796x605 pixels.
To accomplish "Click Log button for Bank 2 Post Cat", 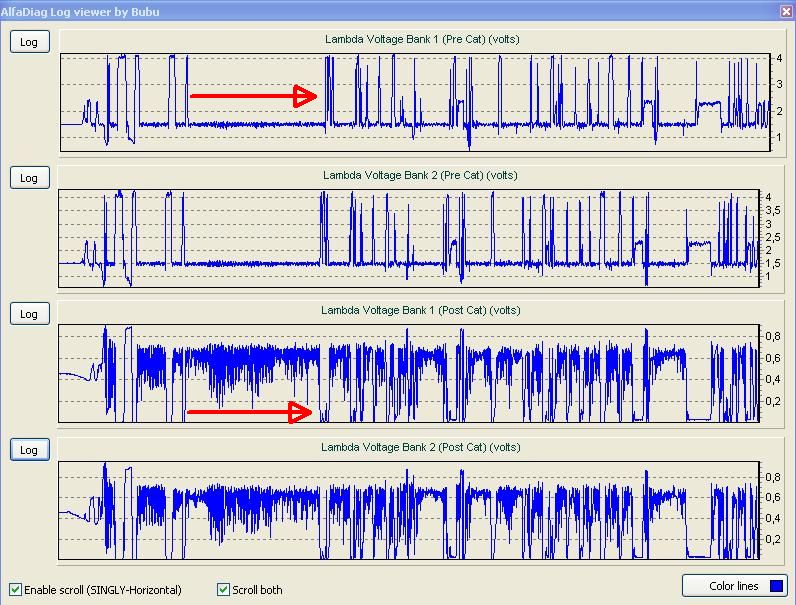I will [x=30, y=450].
